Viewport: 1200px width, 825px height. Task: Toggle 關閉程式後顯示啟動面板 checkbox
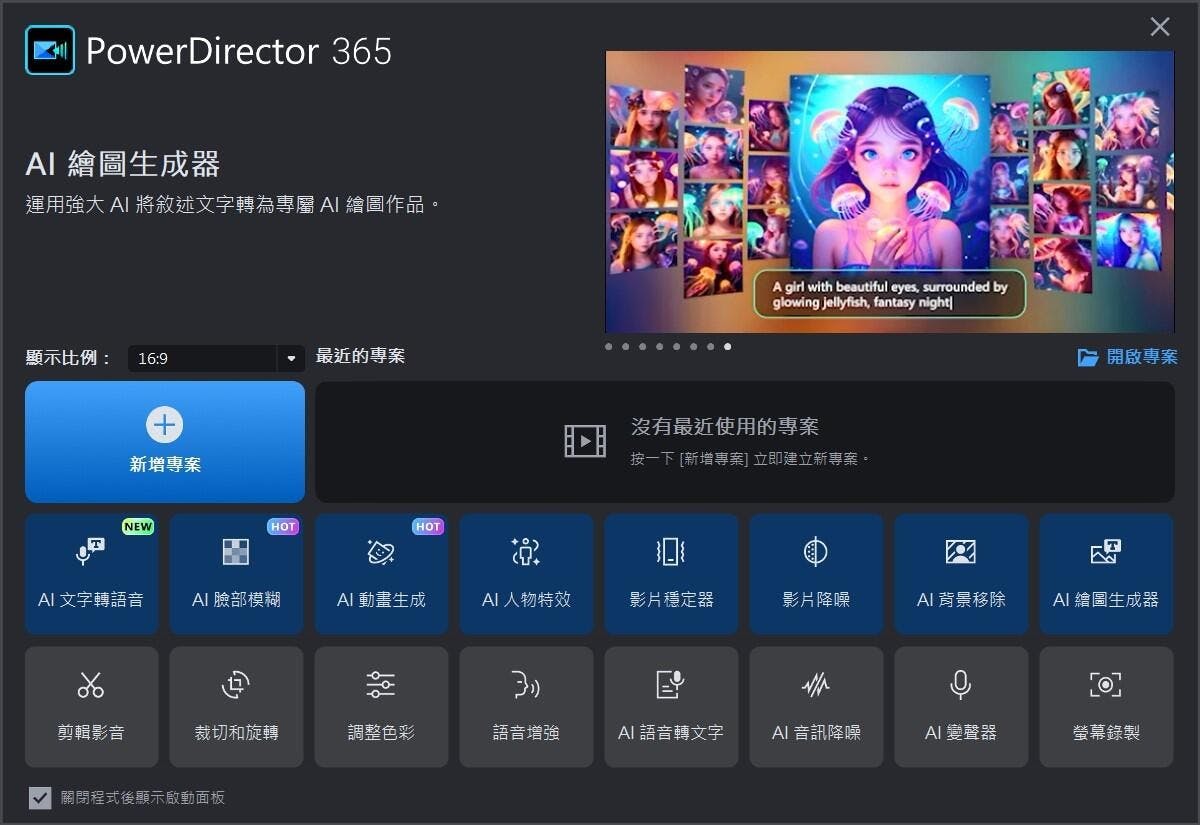tap(40, 797)
